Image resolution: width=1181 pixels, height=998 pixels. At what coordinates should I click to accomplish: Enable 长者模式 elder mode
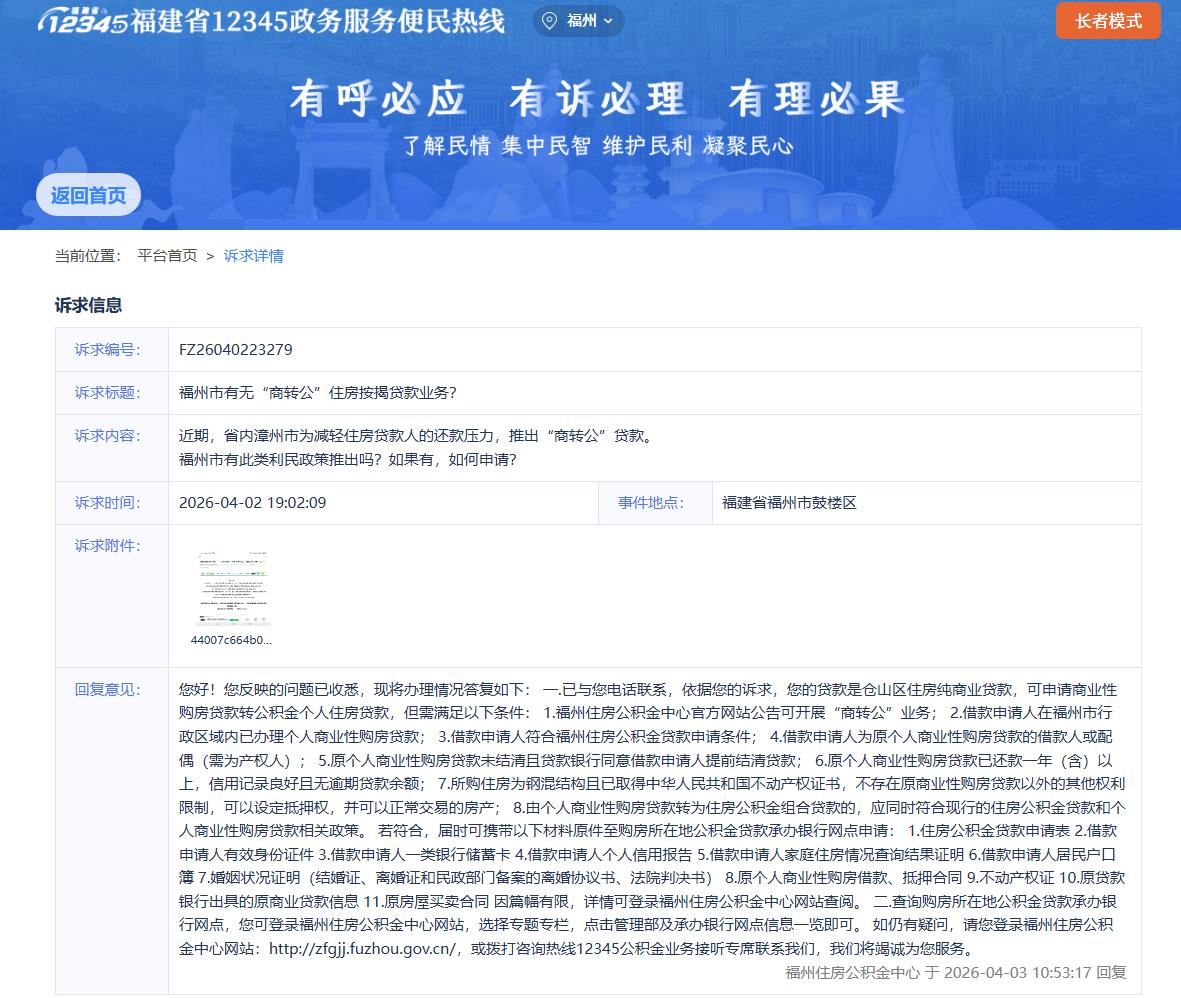click(x=1108, y=21)
